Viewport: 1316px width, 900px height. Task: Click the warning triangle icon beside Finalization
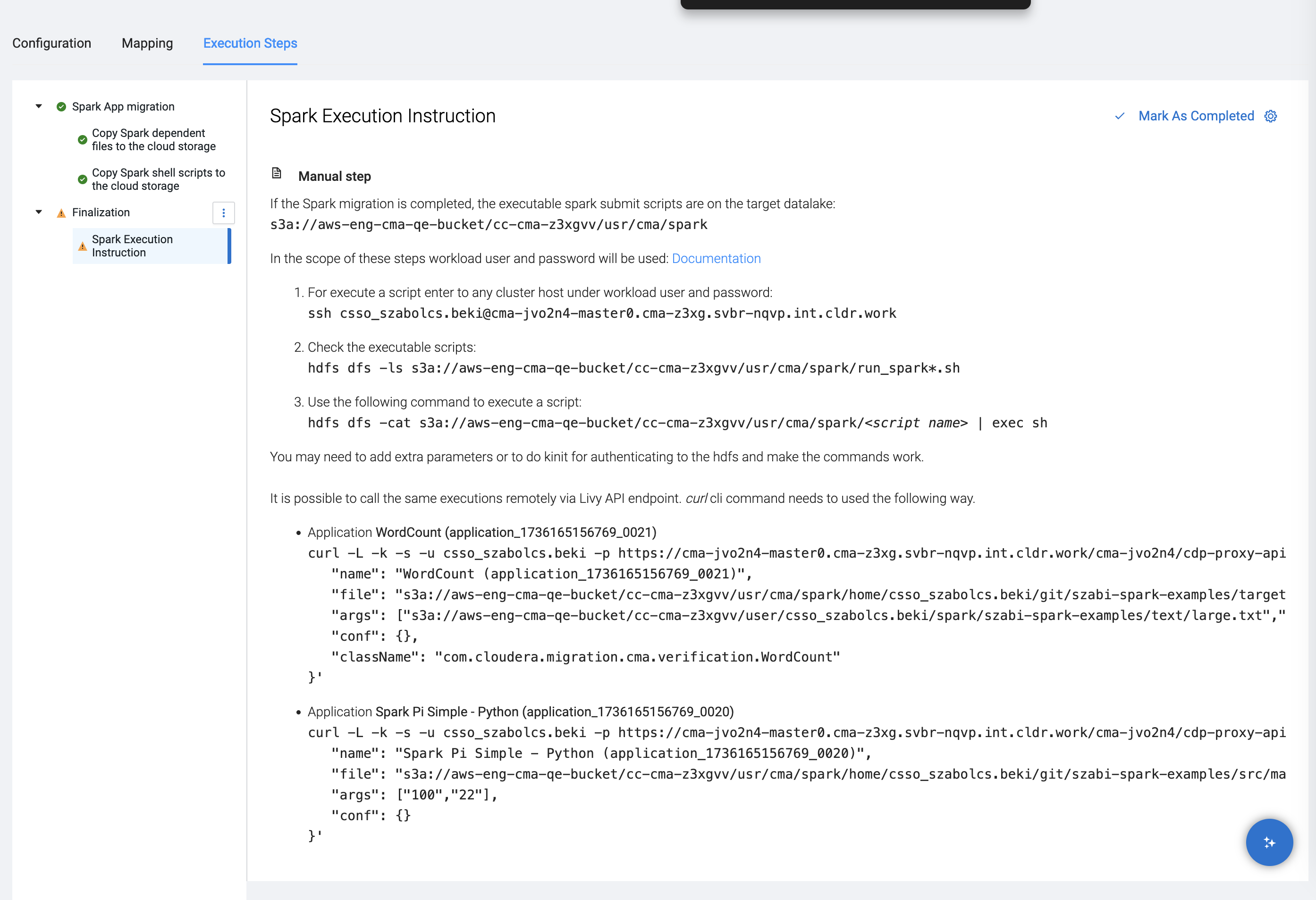coord(61,213)
